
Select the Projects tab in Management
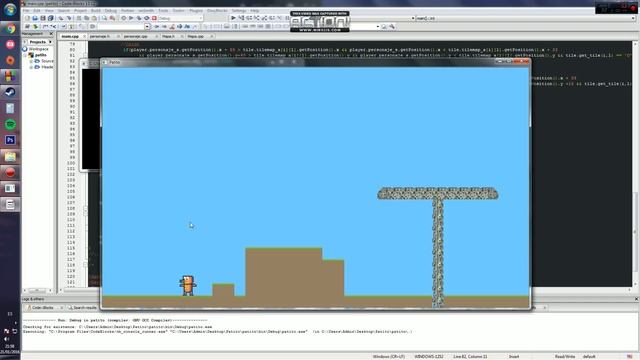click(37, 42)
